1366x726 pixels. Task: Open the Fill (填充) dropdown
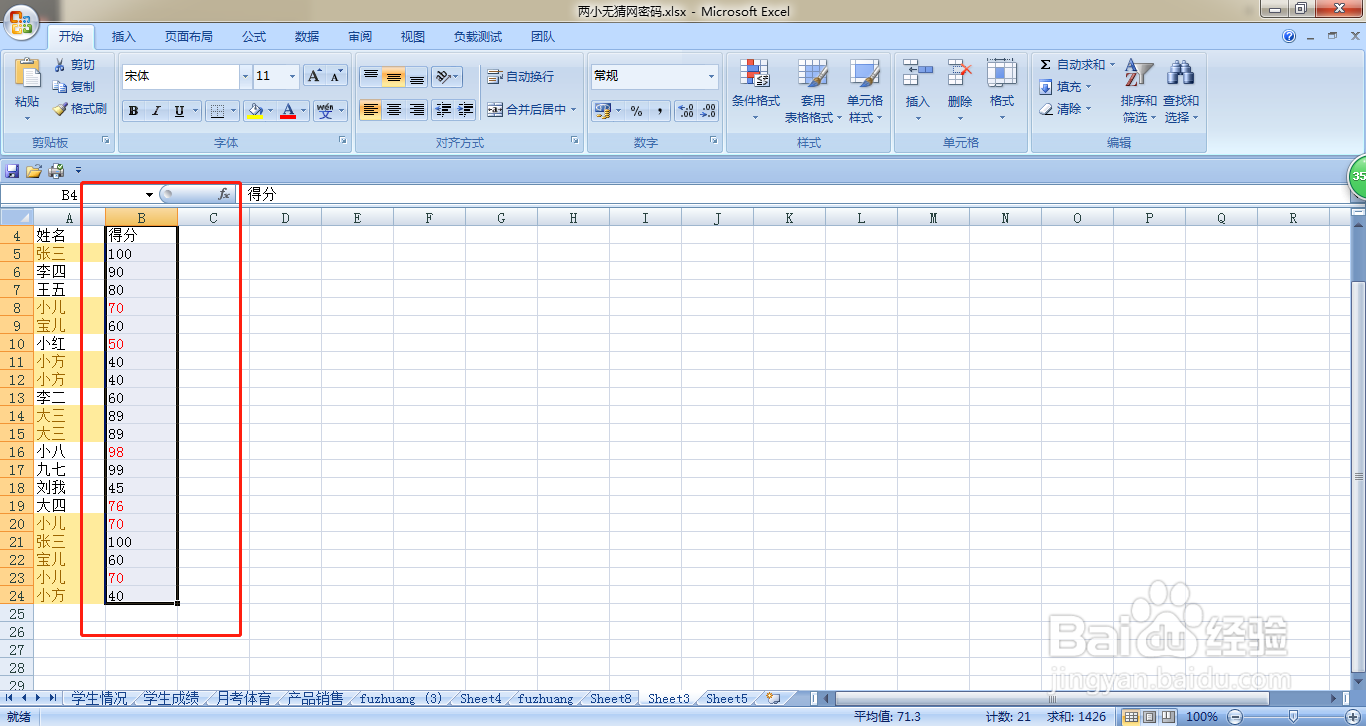pyautogui.click(x=1066, y=87)
